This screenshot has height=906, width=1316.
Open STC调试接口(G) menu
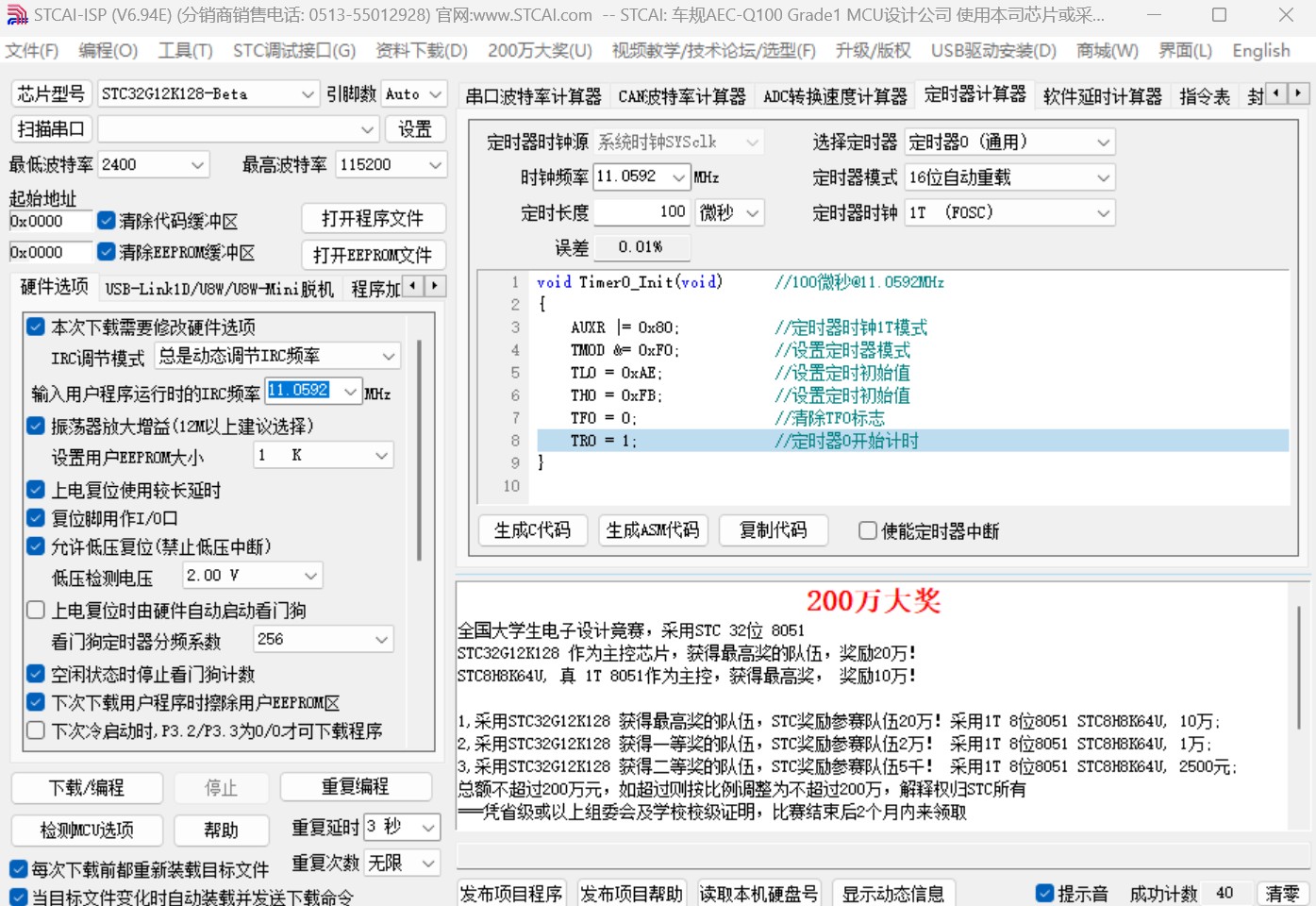coord(294,51)
